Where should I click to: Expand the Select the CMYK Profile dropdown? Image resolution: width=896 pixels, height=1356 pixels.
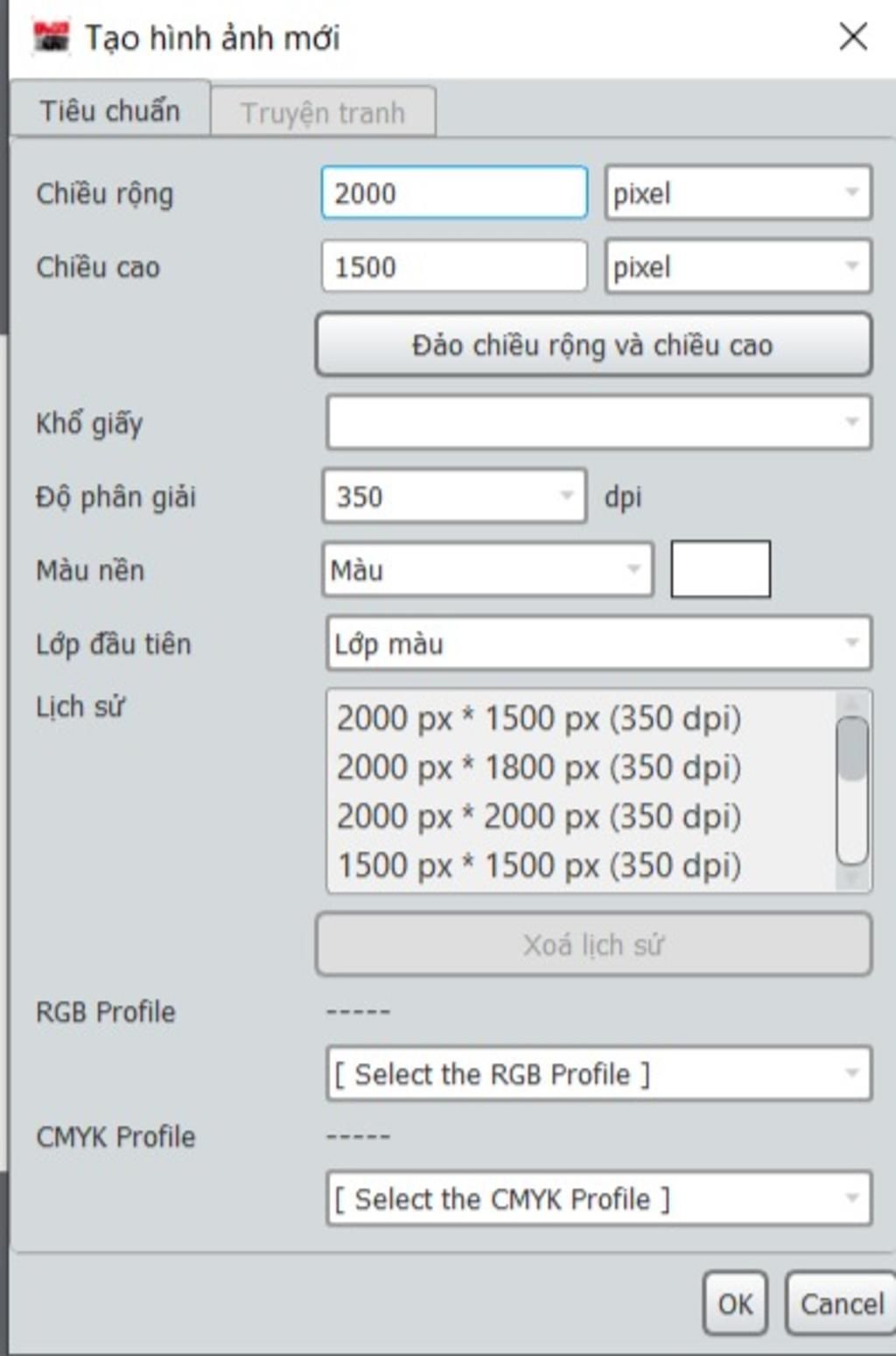pos(598,1198)
